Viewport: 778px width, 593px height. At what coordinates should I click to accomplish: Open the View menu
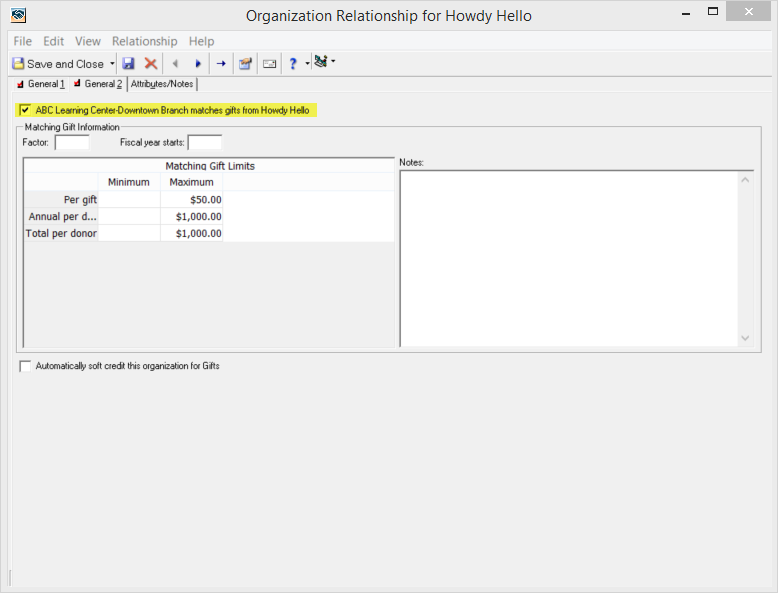point(88,41)
